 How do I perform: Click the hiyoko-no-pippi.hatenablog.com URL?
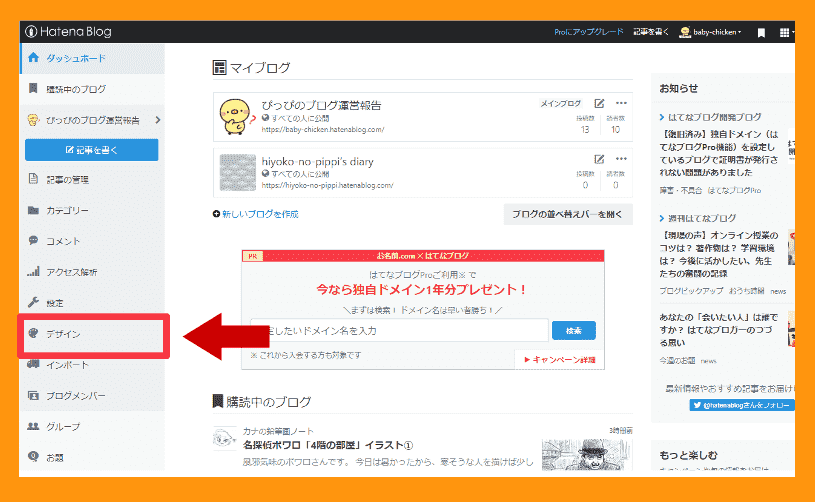tap(327, 185)
